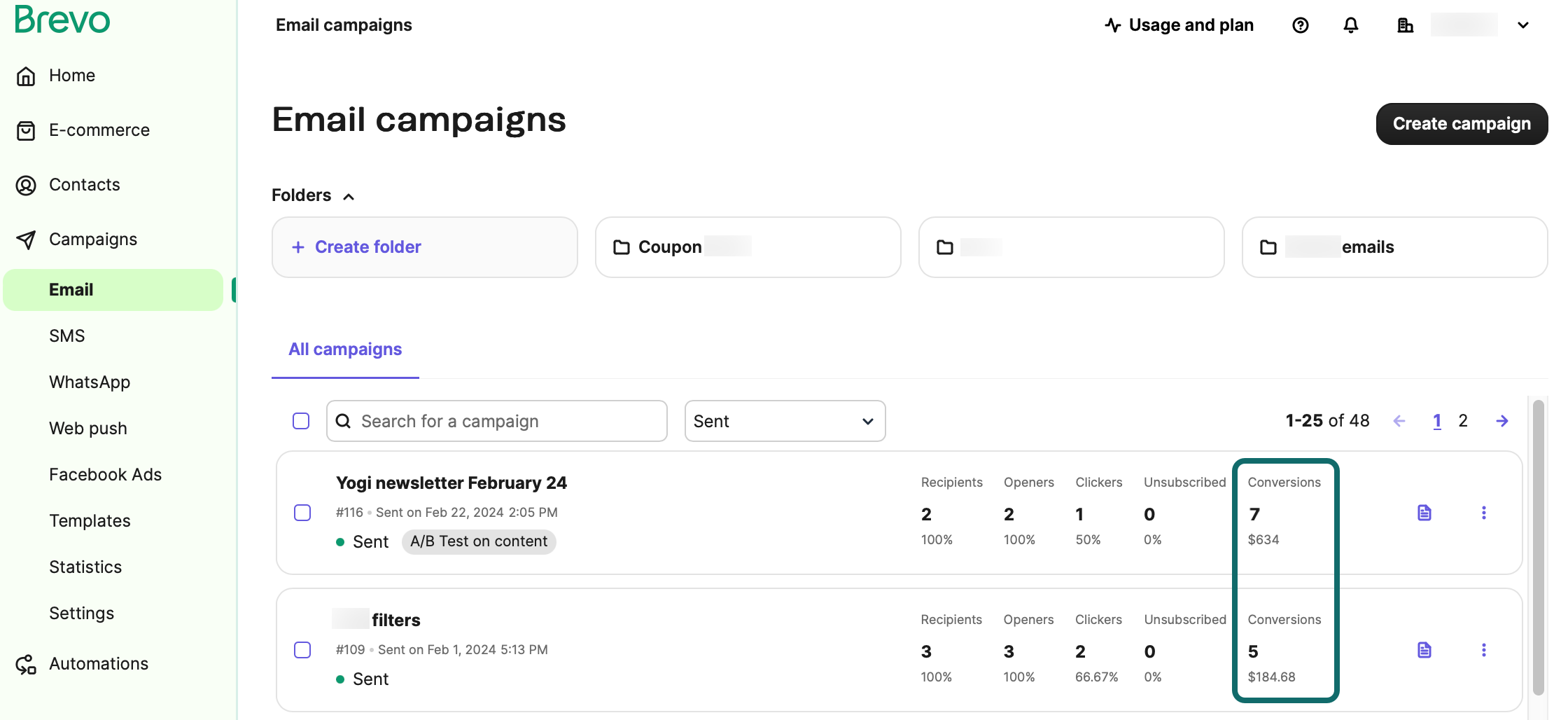Click the Create campaign button
The width and height of the screenshot is (1568, 720).
[x=1461, y=124]
